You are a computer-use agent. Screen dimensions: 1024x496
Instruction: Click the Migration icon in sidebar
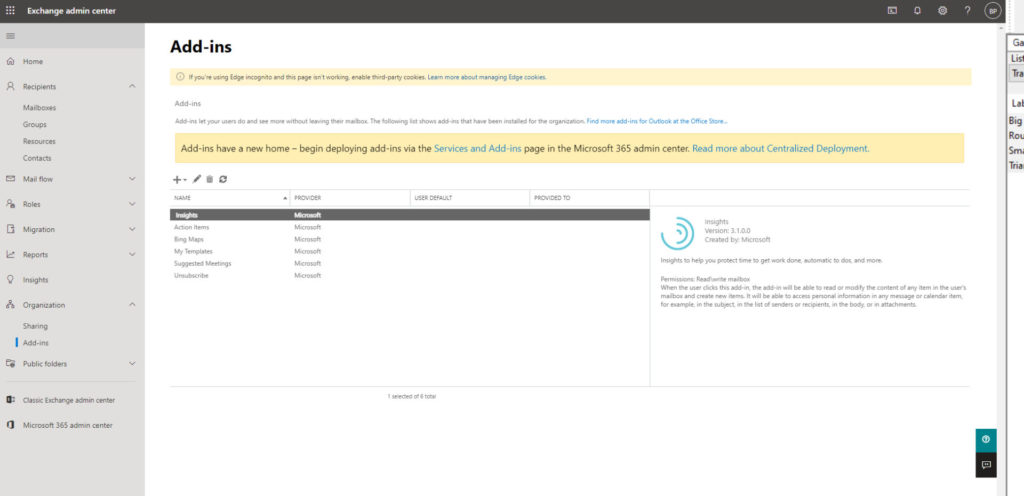tap(10, 229)
